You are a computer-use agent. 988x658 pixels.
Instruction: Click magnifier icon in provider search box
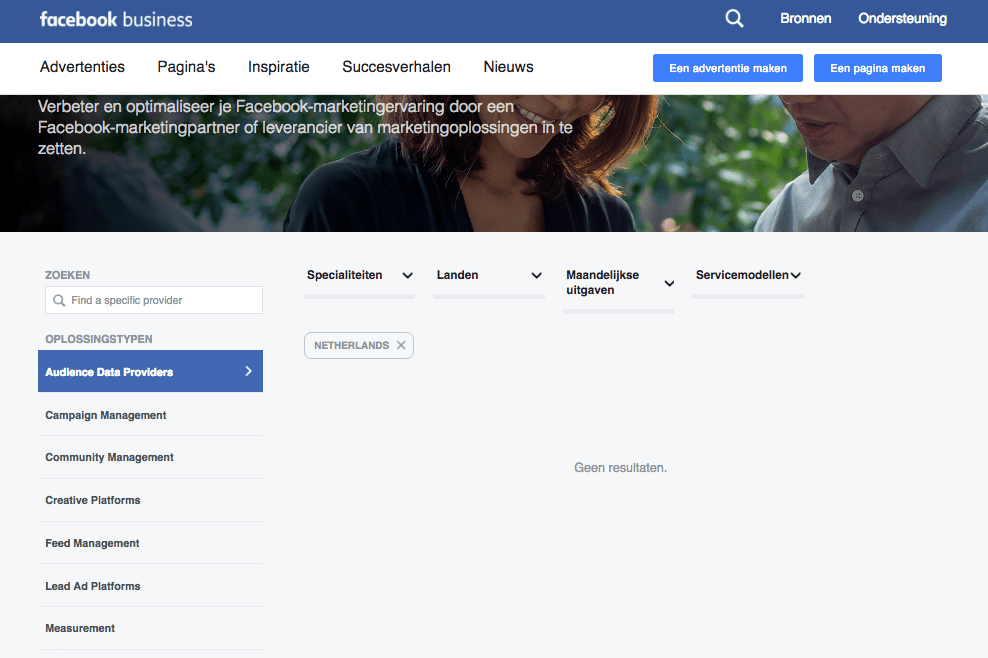(59, 300)
